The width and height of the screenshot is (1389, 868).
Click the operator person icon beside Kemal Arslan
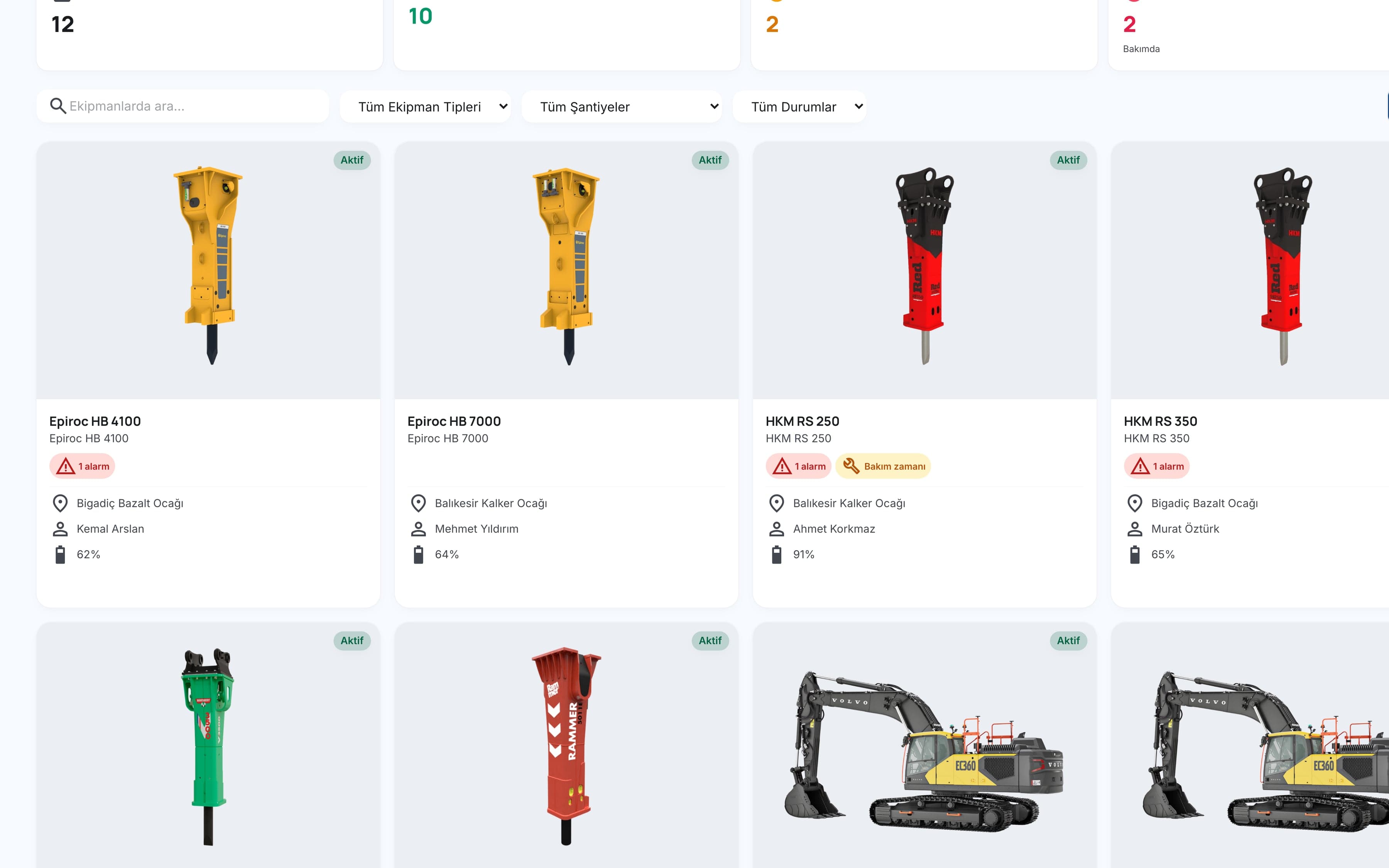coord(60,529)
